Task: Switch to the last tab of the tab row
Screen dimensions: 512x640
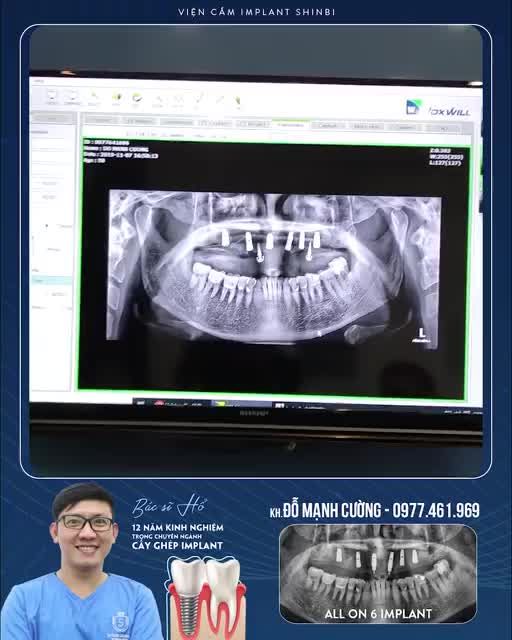Action: pos(443,128)
